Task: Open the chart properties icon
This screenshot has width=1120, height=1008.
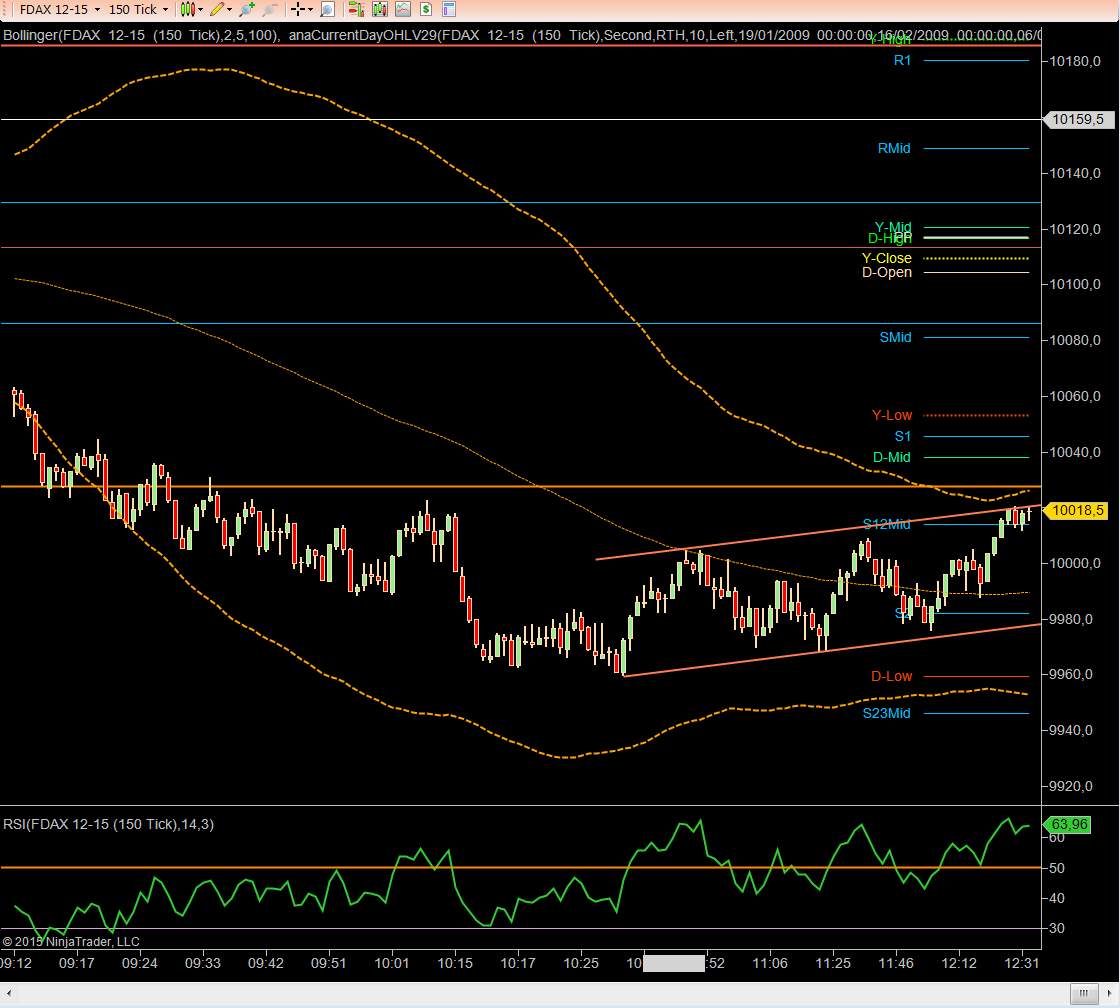Action: (449, 9)
